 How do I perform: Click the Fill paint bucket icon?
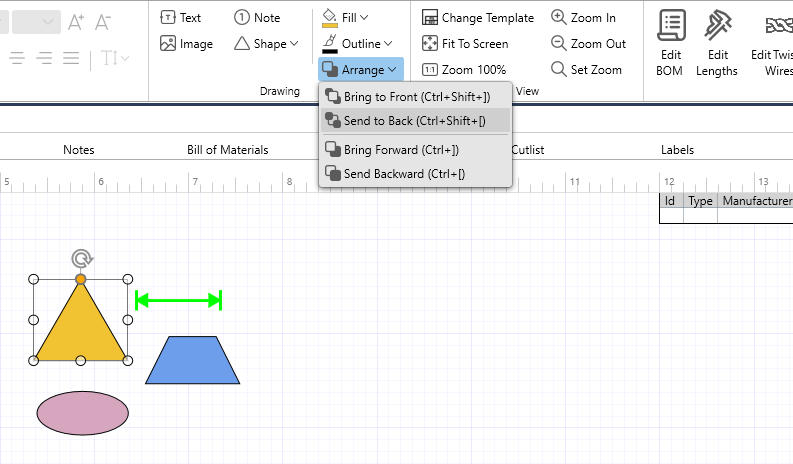click(x=330, y=18)
